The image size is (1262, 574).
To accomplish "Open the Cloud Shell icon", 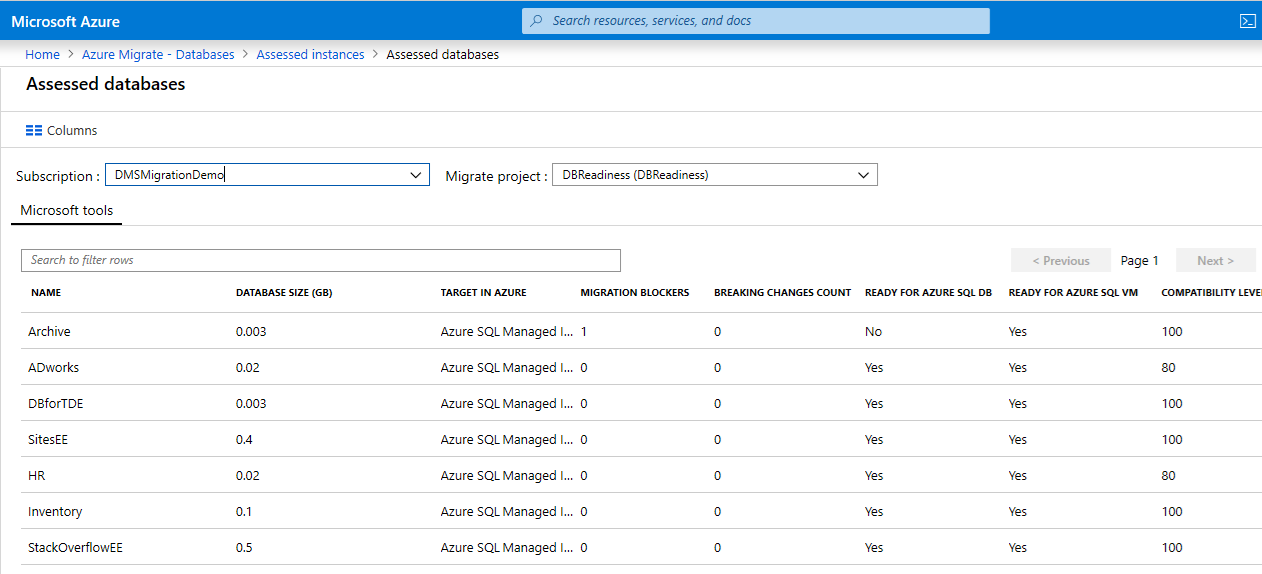I will (x=1247, y=21).
